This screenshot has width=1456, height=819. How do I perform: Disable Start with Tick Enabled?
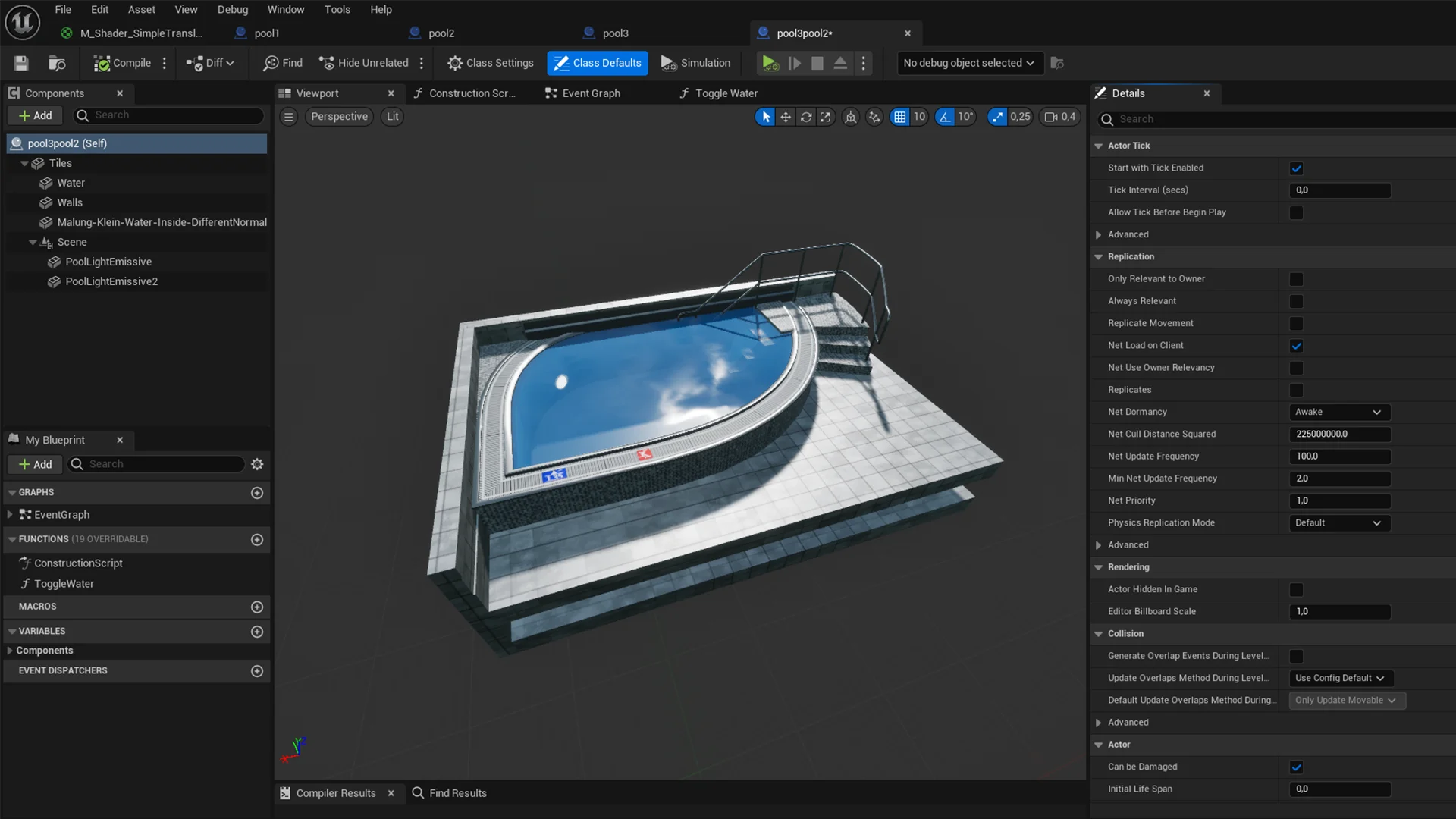[1297, 168]
